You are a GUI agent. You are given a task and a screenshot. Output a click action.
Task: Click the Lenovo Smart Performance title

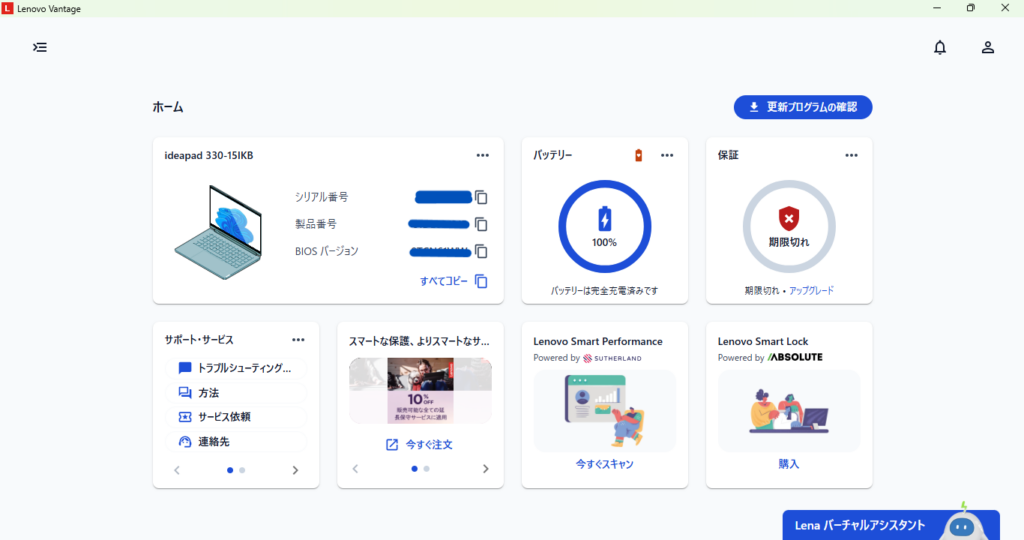598,341
